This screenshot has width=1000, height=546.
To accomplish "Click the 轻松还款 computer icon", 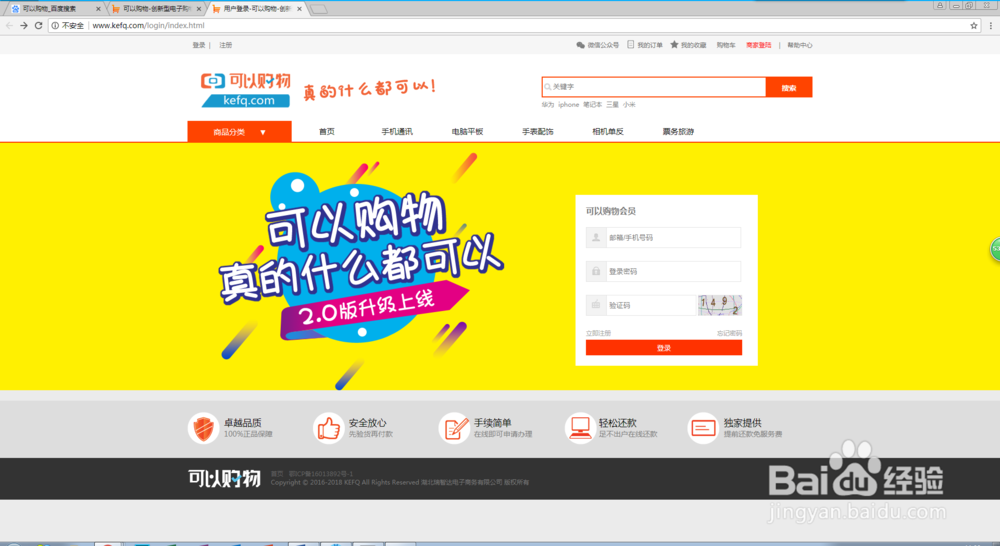I will [580, 428].
